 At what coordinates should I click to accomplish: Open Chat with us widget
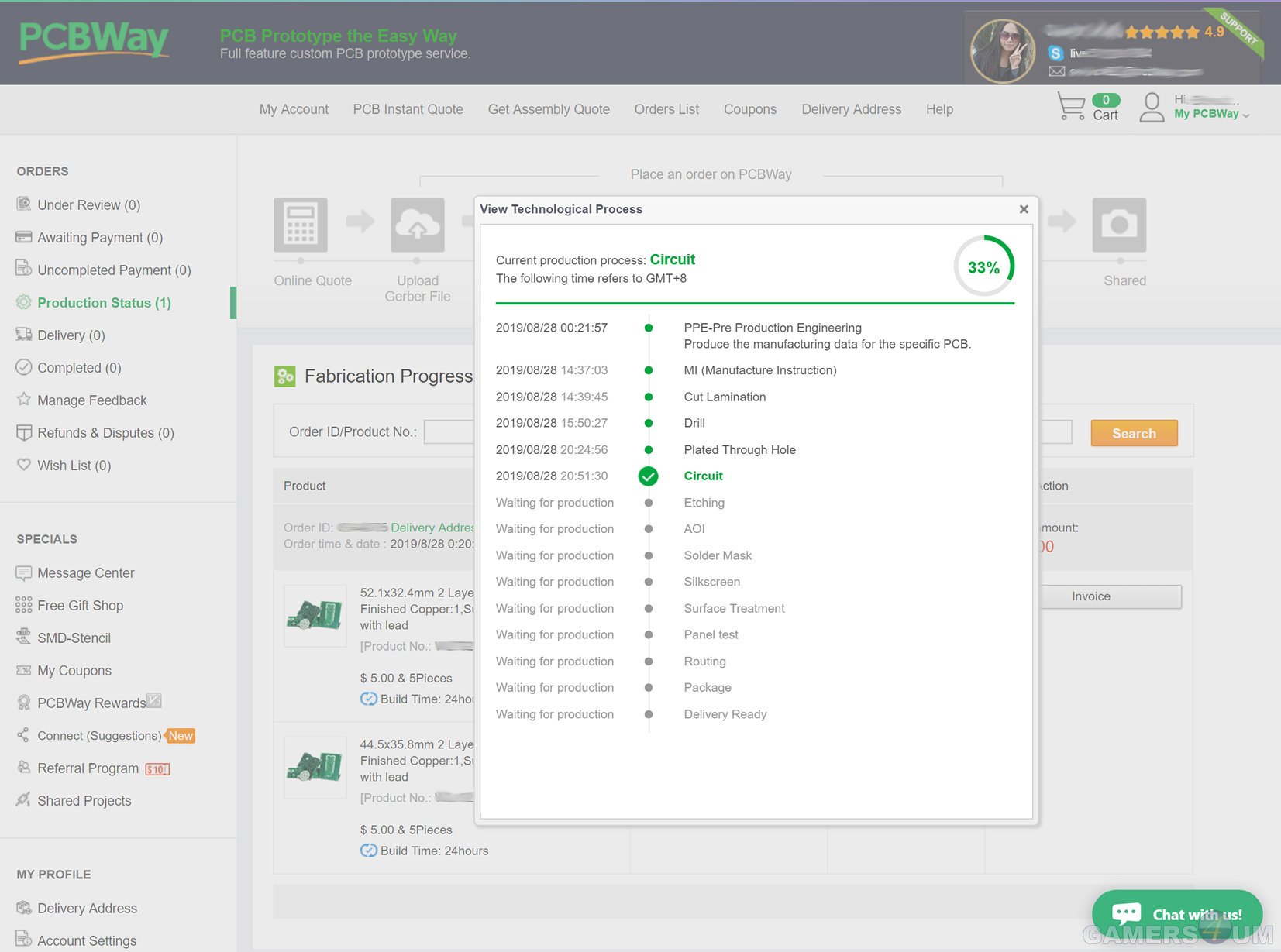(1177, 915)
